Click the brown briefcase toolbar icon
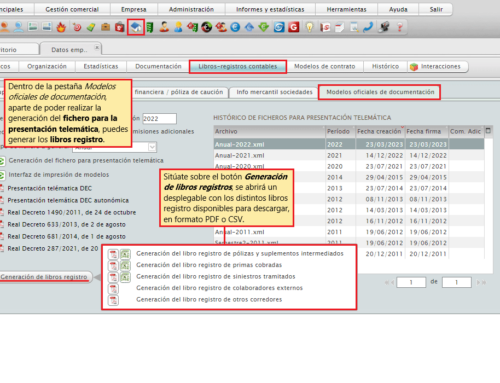 [x=106, y=27]
